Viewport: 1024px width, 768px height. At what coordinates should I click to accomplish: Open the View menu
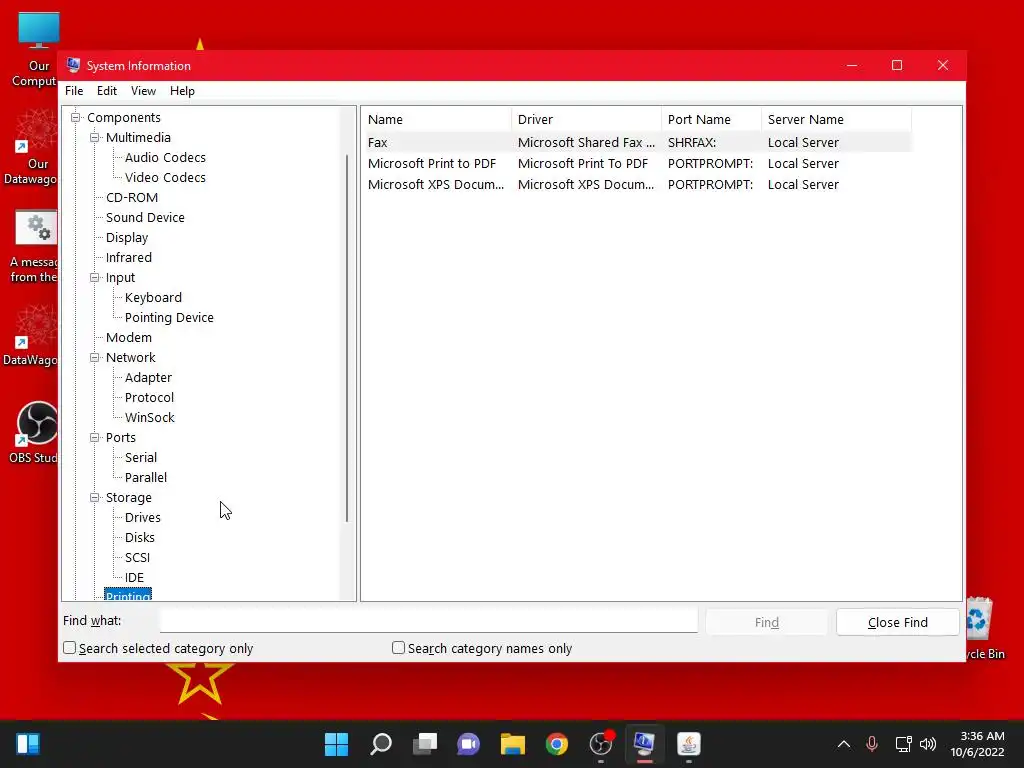pos(143,91)
